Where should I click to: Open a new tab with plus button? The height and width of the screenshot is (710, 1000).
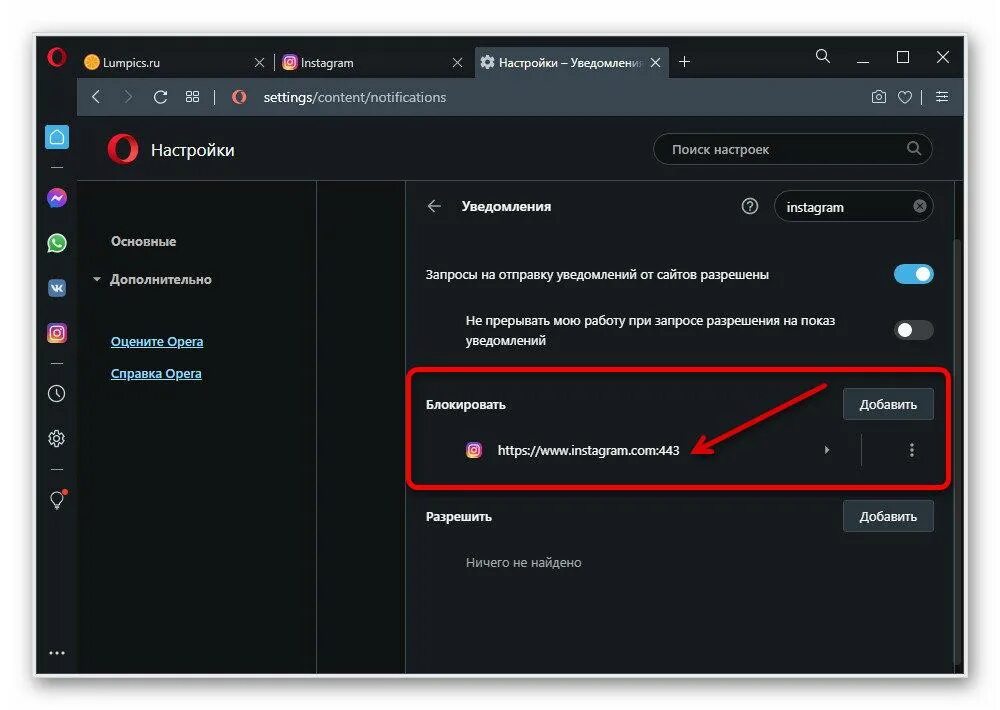coord(684,62)
